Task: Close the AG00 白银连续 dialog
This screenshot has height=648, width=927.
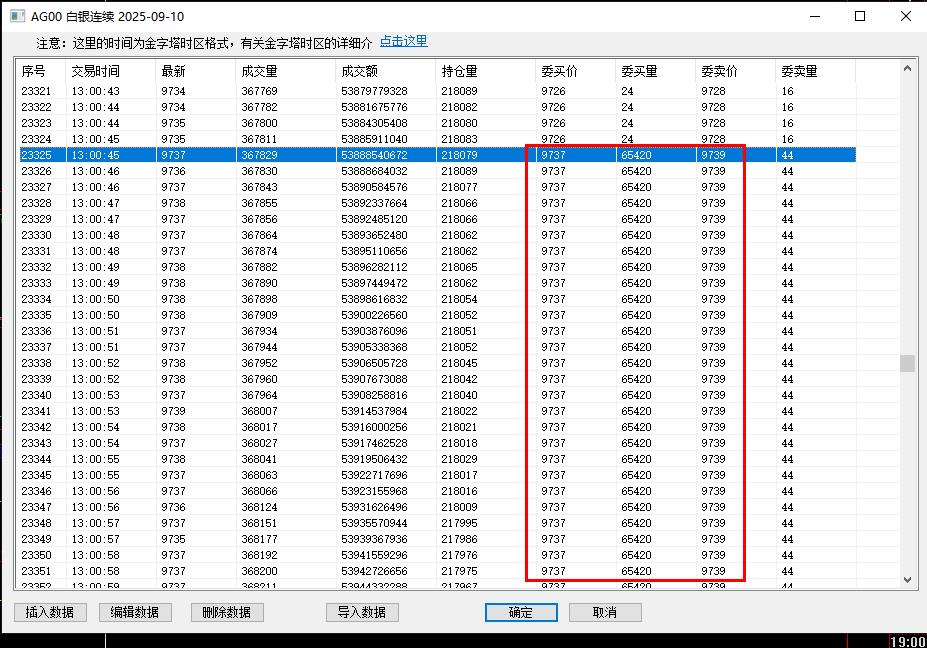Action: point(905,17)
